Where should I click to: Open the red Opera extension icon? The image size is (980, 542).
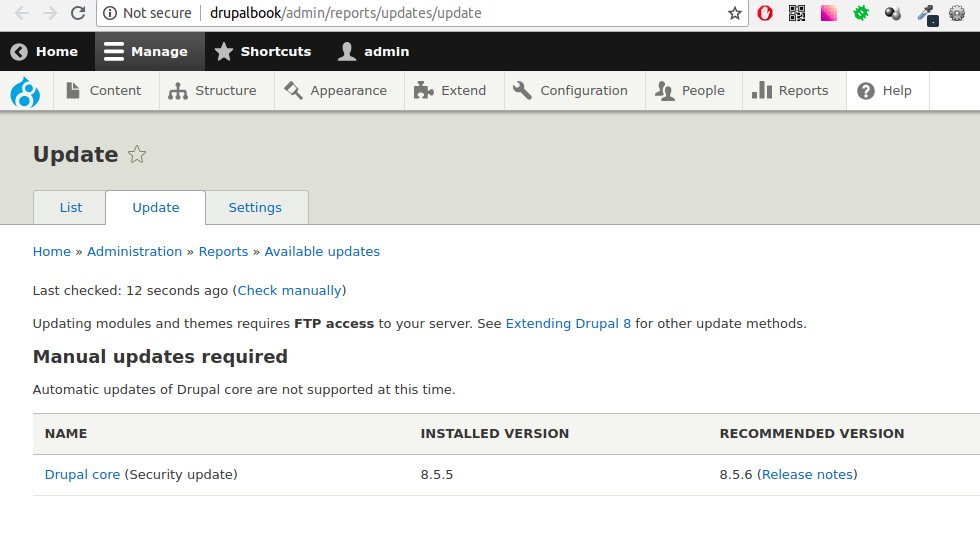(x=764, y=13)
